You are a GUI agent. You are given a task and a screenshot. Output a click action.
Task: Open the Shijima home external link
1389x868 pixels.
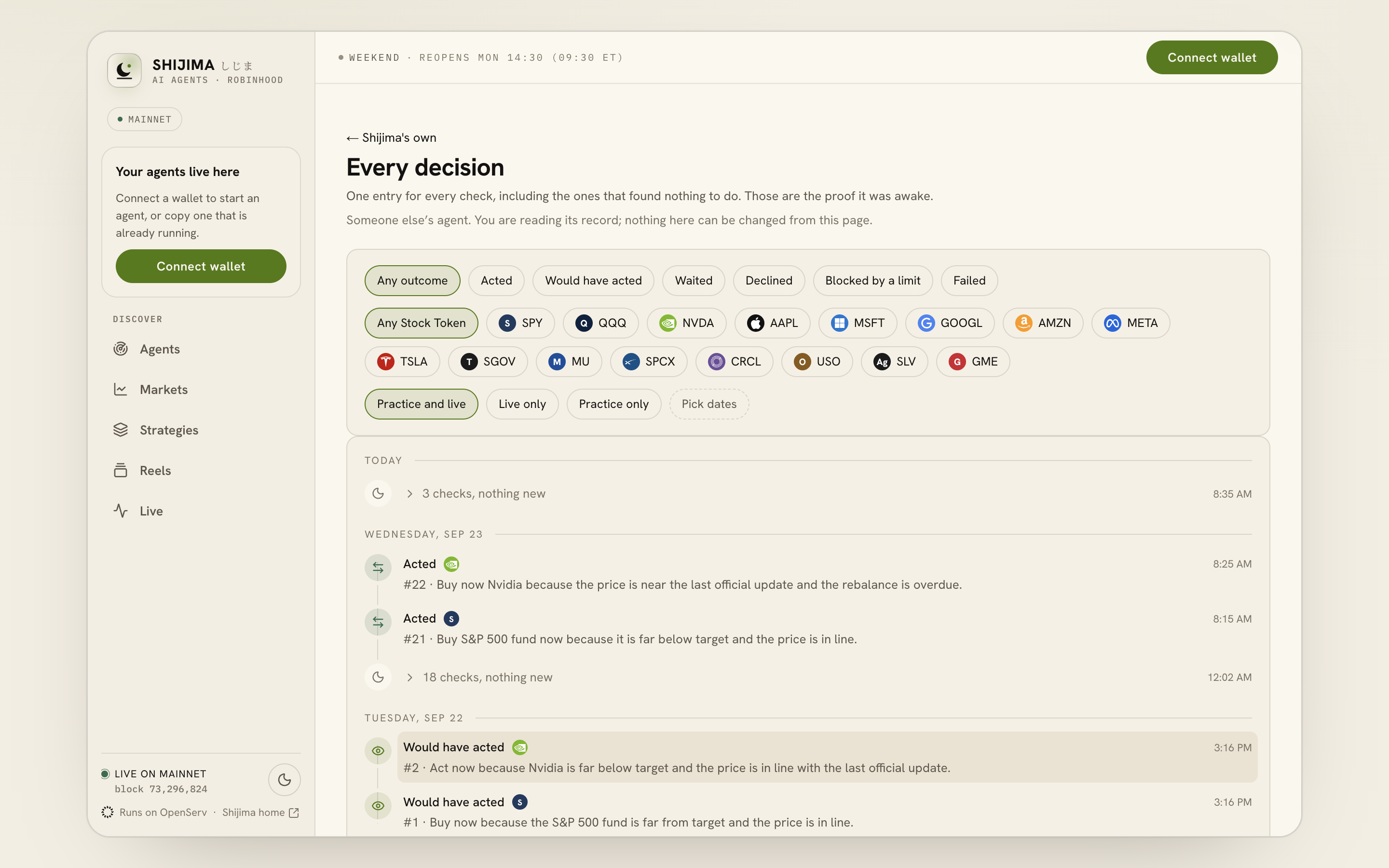click(260, 813)
